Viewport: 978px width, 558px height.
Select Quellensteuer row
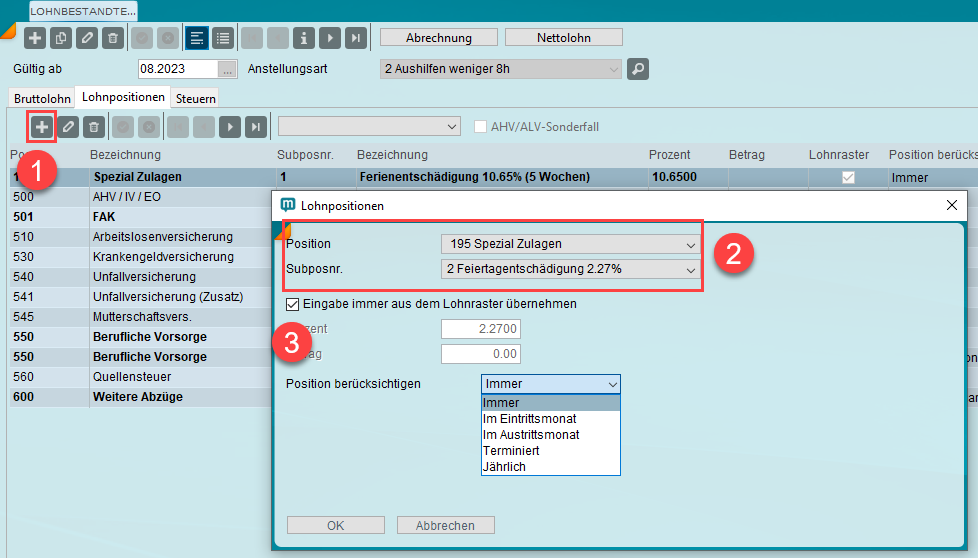140,377
